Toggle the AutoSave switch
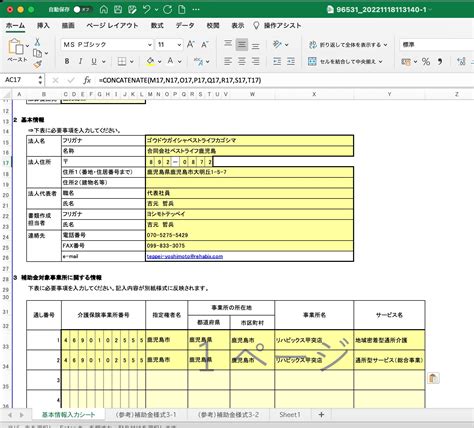474x428 pixels. click(x=82, y=10)
